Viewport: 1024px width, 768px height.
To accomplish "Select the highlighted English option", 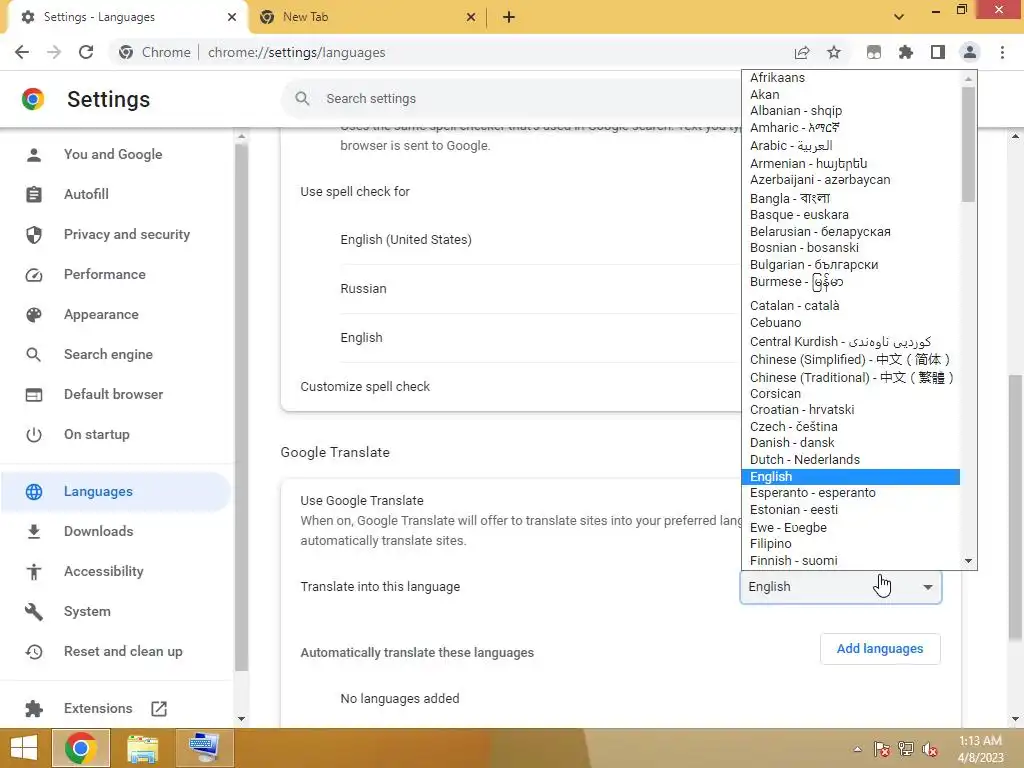I will click(850, 477).
